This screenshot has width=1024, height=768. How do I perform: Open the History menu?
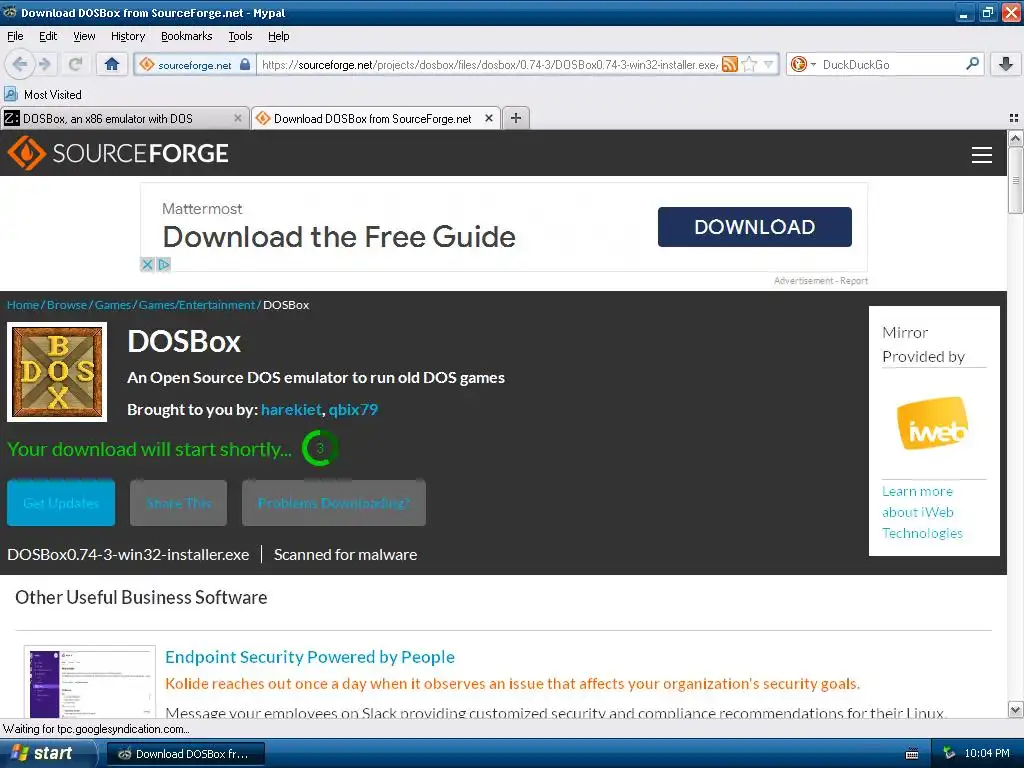[x=128, y=37]
